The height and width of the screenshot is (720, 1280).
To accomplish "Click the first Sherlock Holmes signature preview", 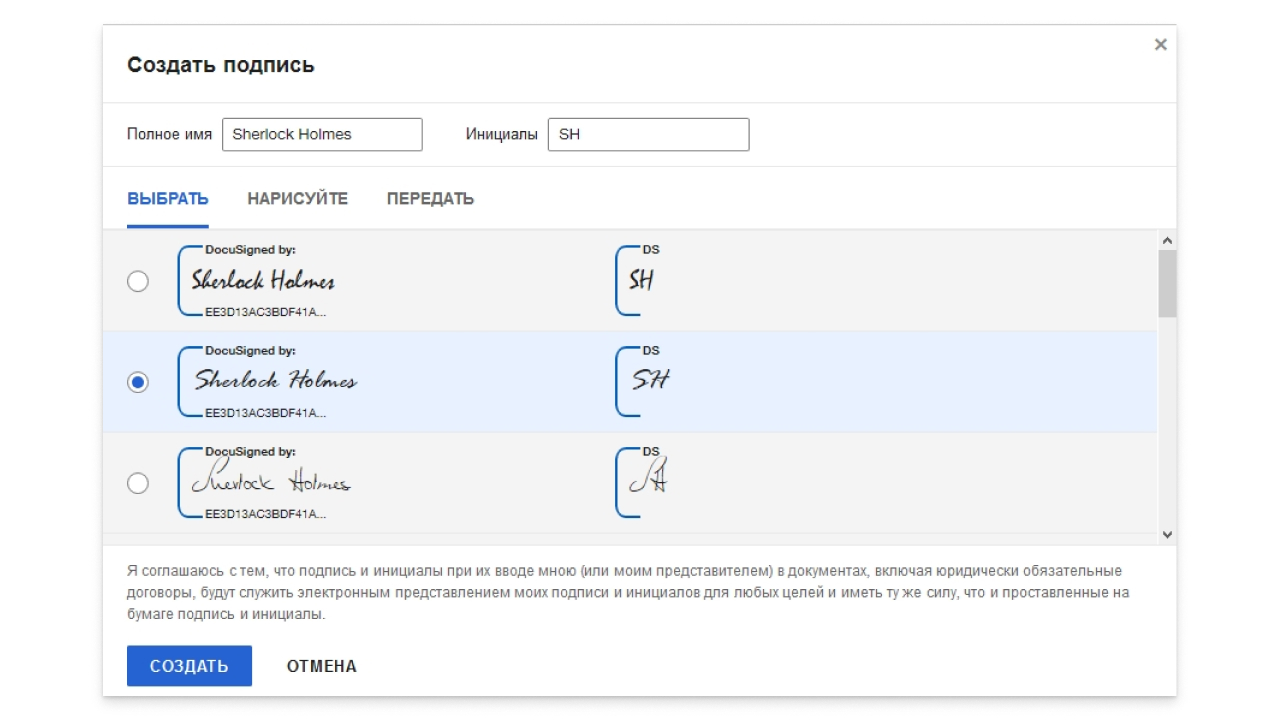I will point(263,281).
